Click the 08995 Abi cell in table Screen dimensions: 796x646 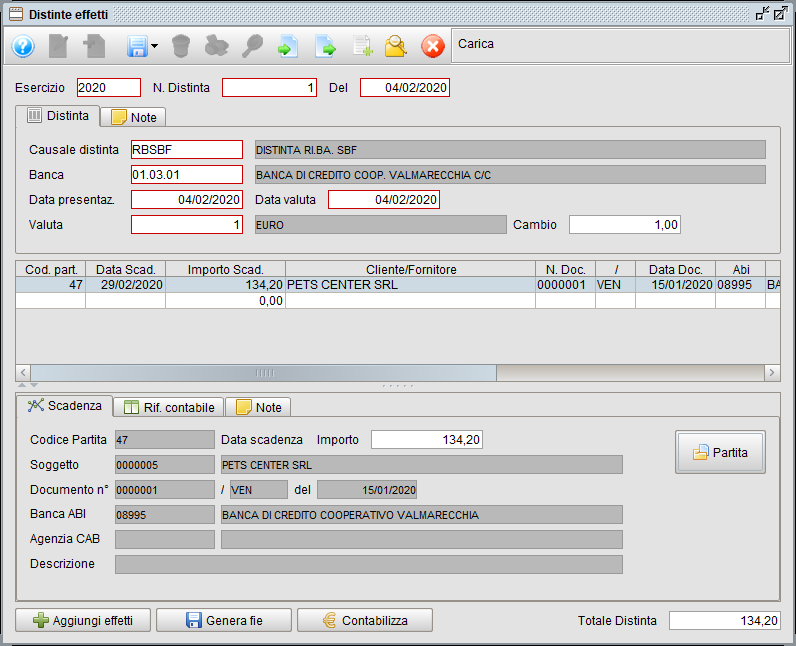click(x=741, y=285)
